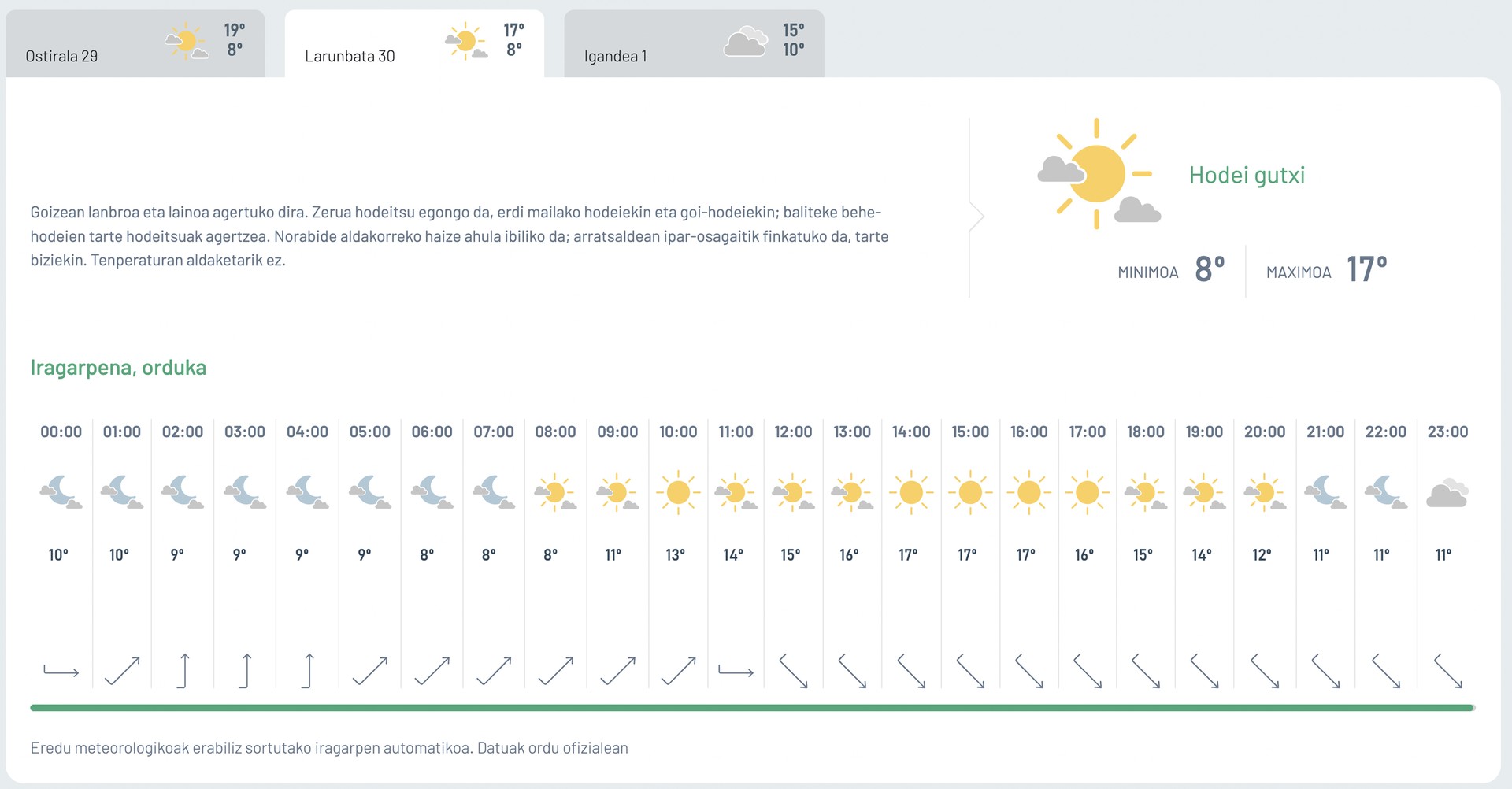
Task: Click the 18:00 hour label
Action: (1146, 432)
